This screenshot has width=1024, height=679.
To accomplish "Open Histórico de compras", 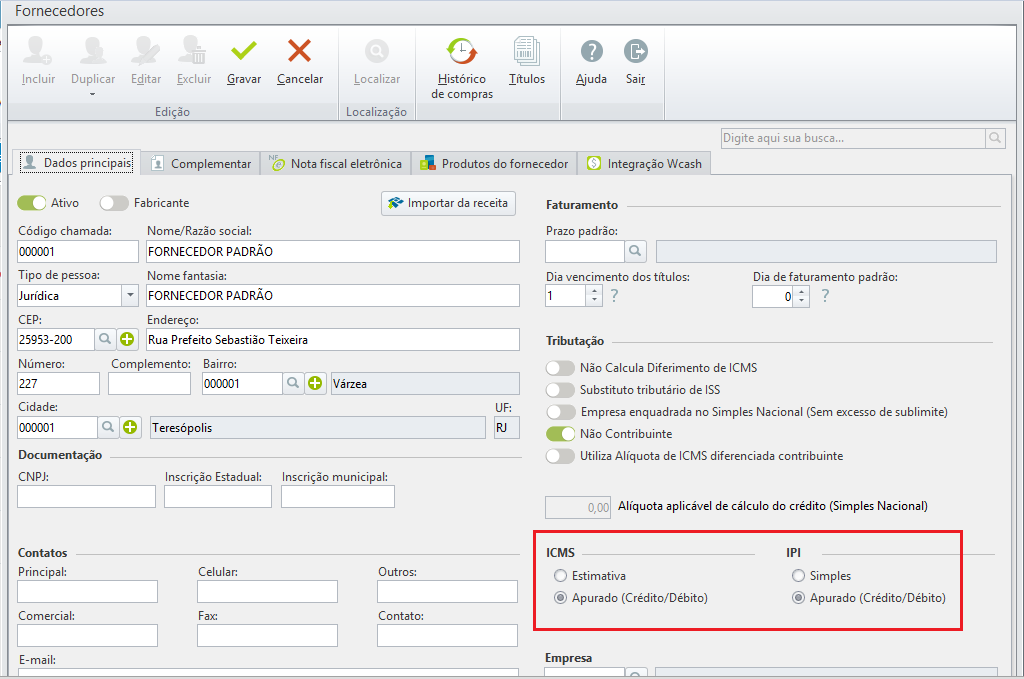I will coord(462,51).
